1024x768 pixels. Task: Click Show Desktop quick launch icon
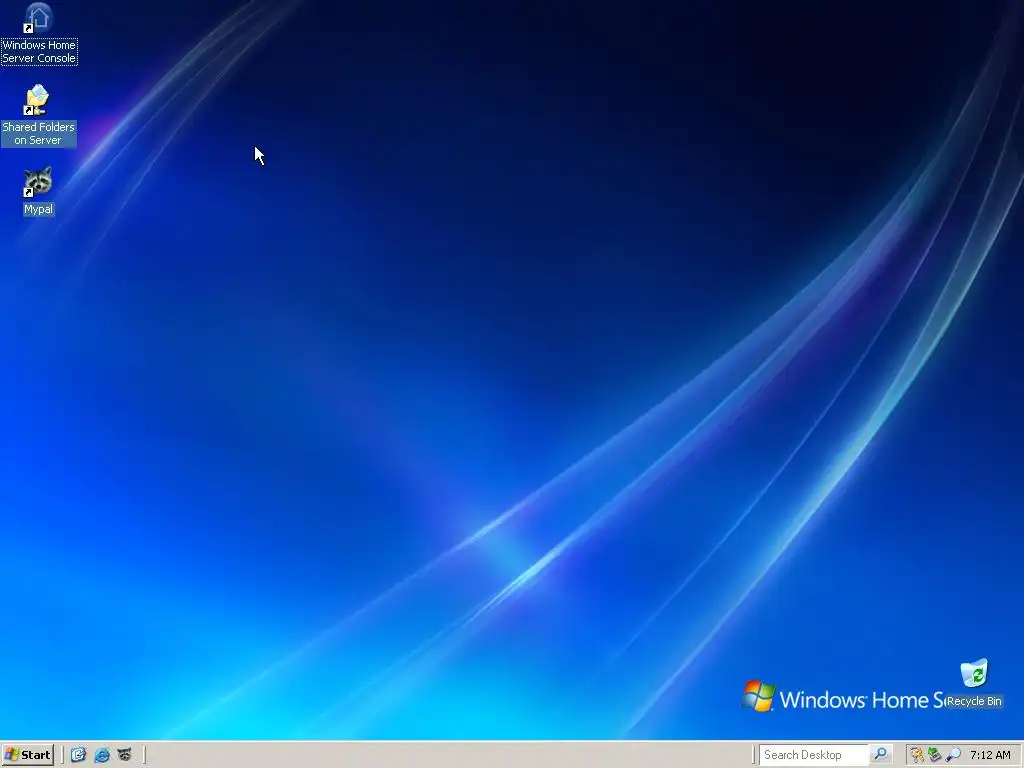click(78, 755)
